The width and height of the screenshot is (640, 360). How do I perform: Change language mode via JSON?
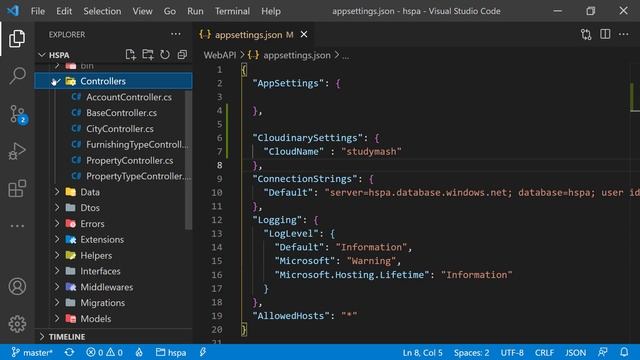pos(576,352)
